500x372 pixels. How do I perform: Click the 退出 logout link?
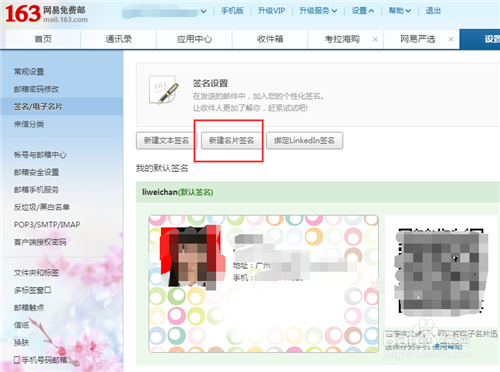tap(433, 11)
